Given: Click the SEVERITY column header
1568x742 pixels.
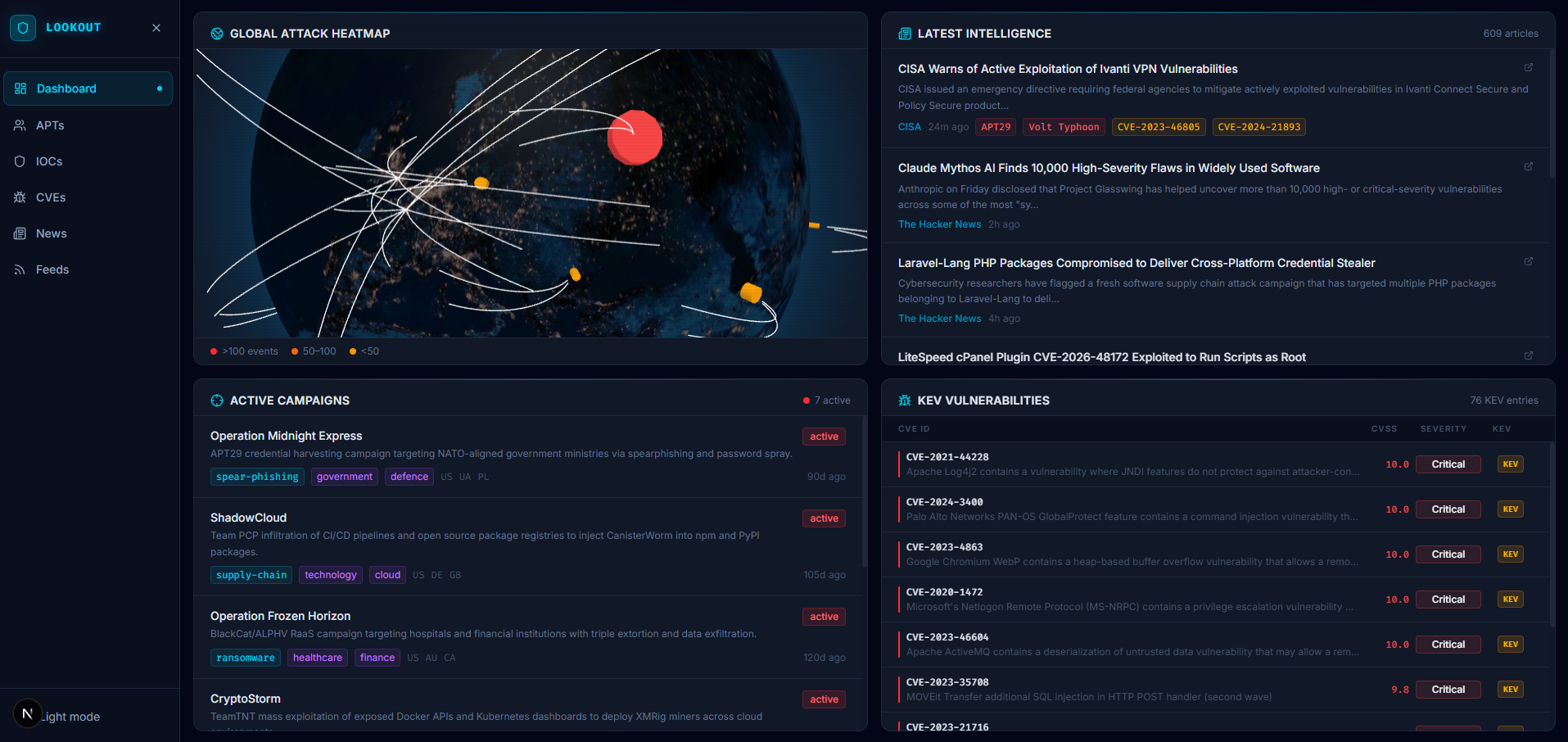Looking at the screenshot, I should pyautogui.click(x=1444, y=429).
